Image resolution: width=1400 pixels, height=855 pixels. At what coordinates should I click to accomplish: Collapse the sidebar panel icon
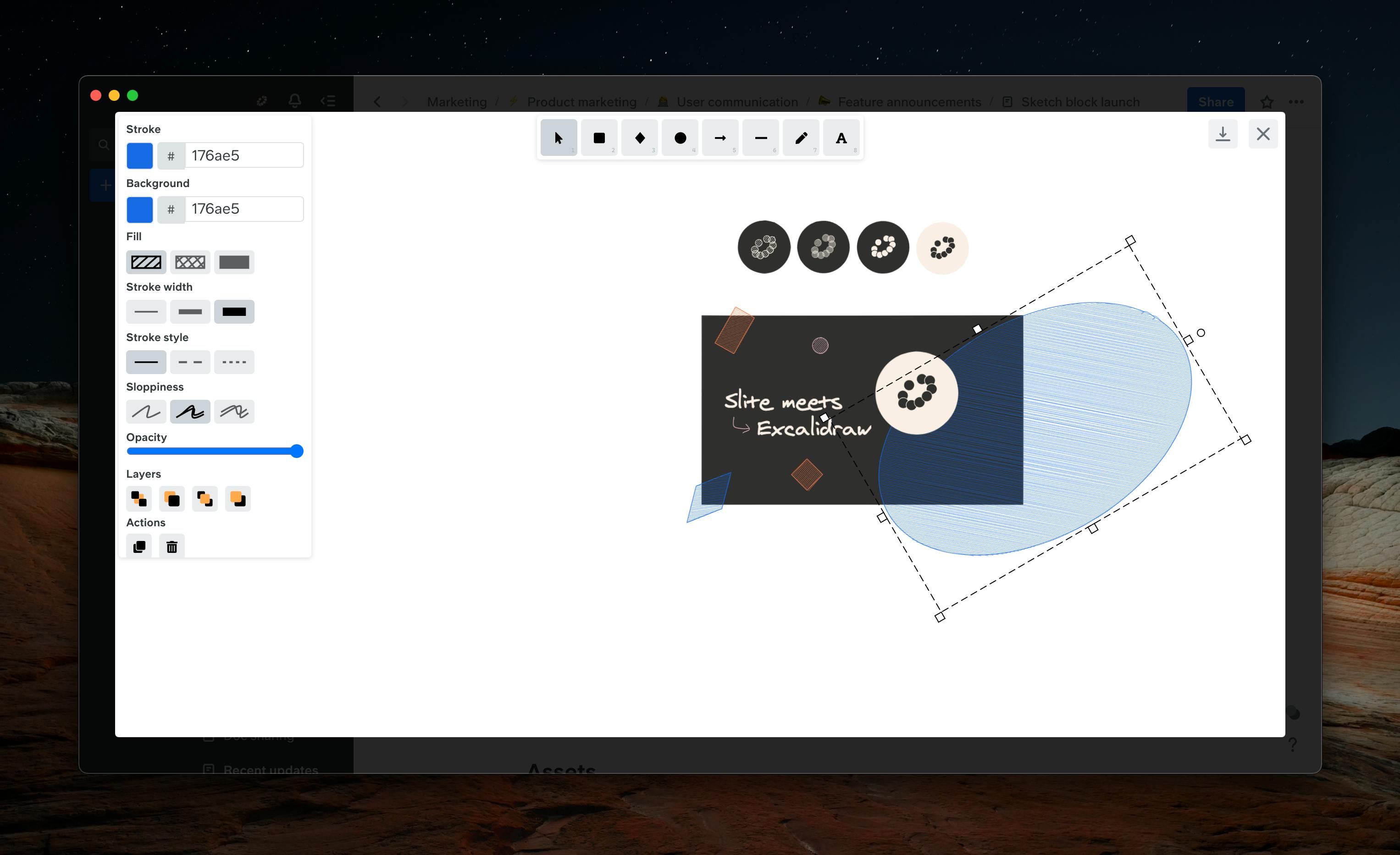pyautogui.click(x=328, y=101)
